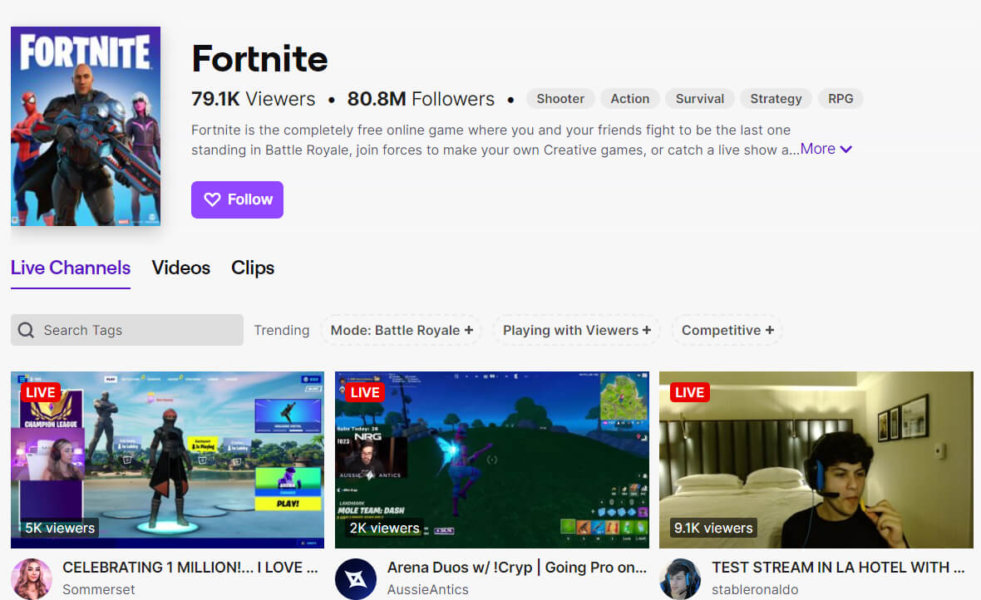Open AussieAntics channel avatar icon

pos(355,579)
